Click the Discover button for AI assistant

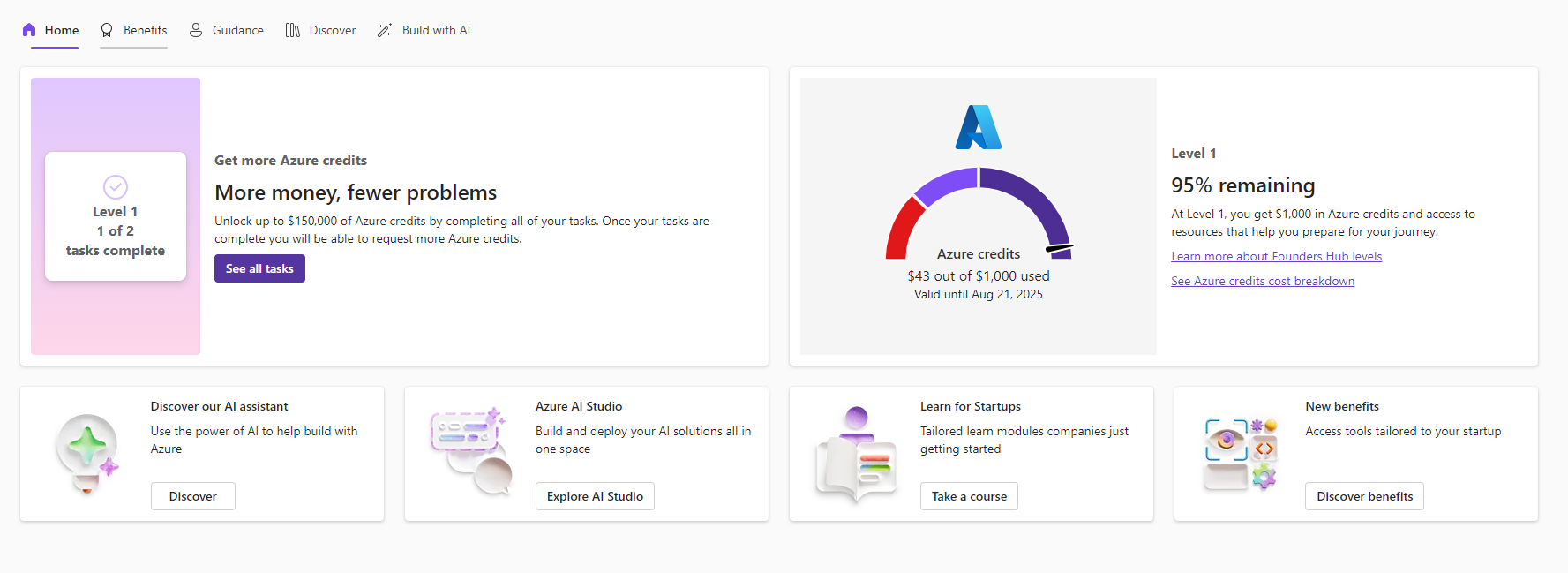[193, 496]
